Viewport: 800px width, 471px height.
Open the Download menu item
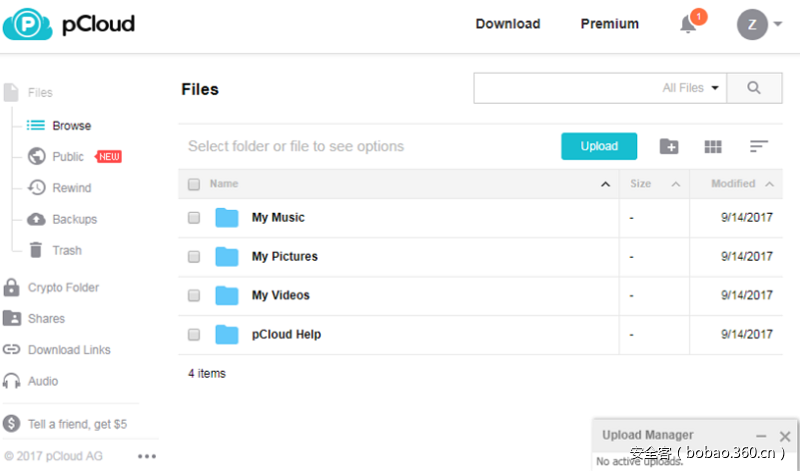tap(507, 24)
